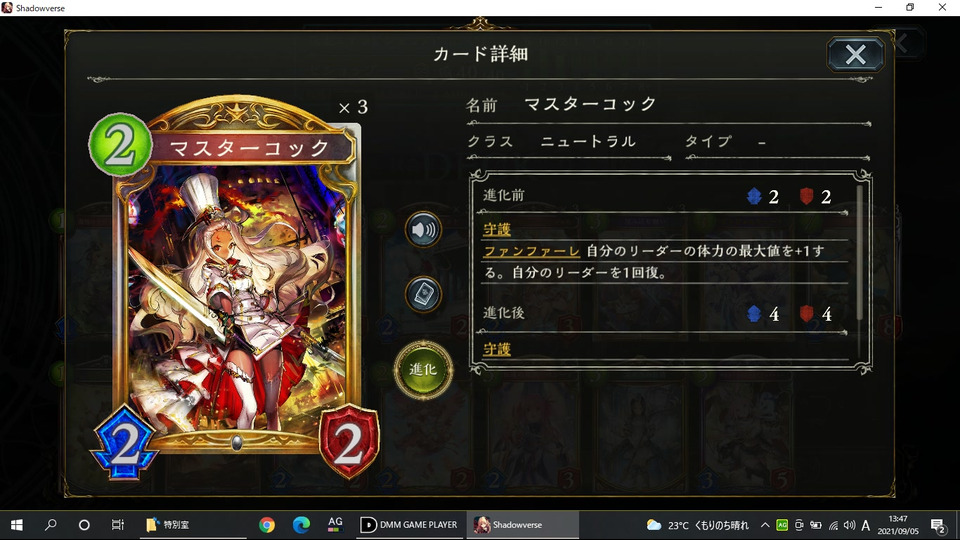Screen dimensions: 960x540
Task: Open Windows search from taskbar
Action: pos(51,525)
